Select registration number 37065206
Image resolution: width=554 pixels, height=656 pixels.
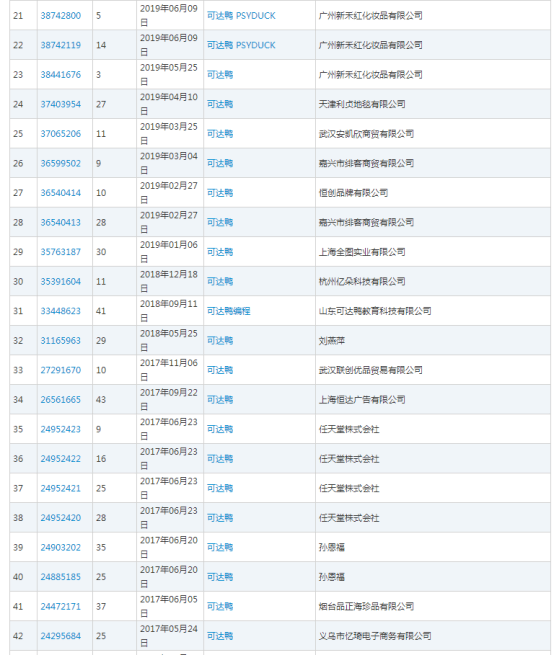[x=61, y=134]
